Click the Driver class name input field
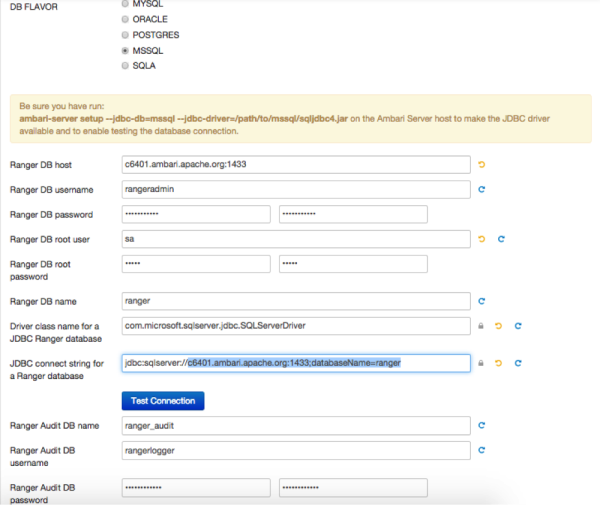 pyautogui.click(x=296, y=326)
